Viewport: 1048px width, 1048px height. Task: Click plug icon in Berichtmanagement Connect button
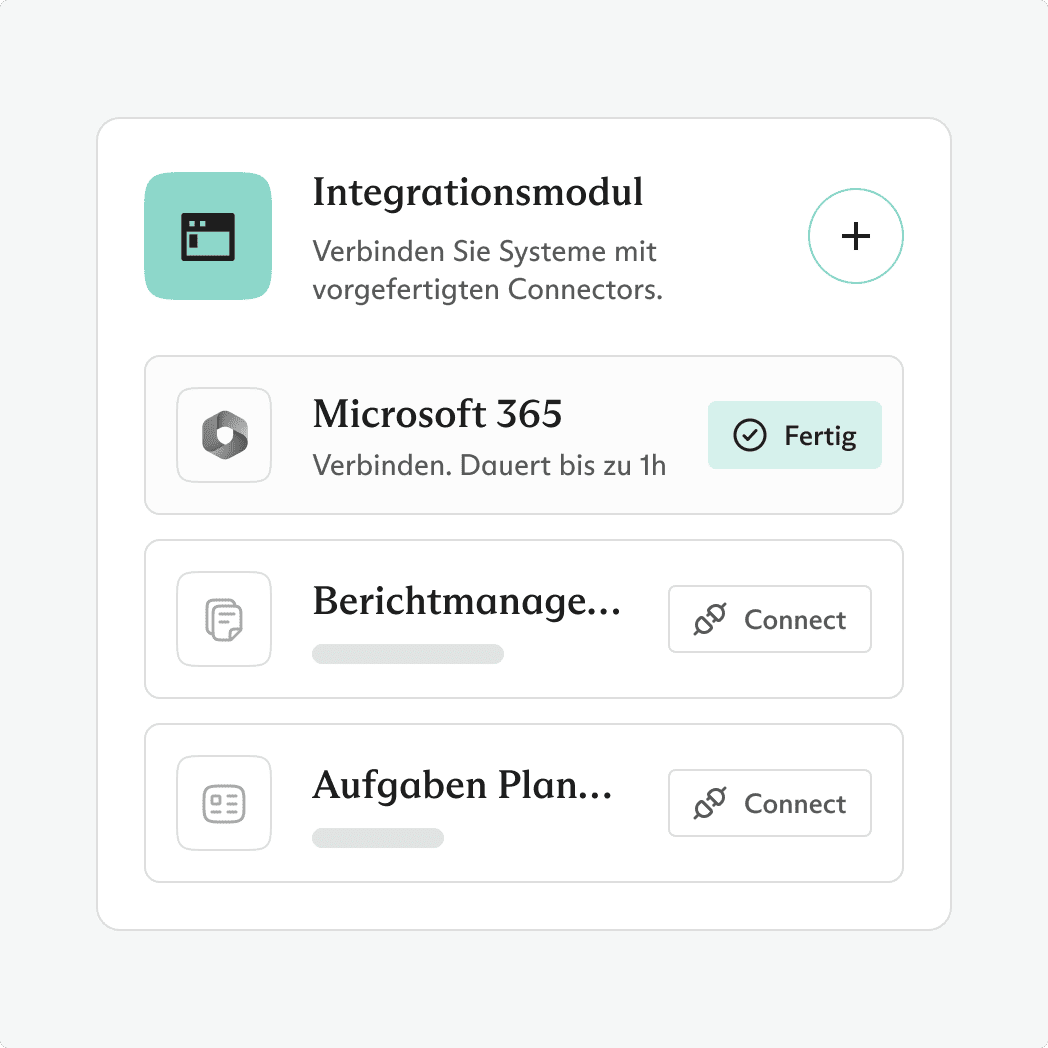pyautogui.click(x=710, y=620)
